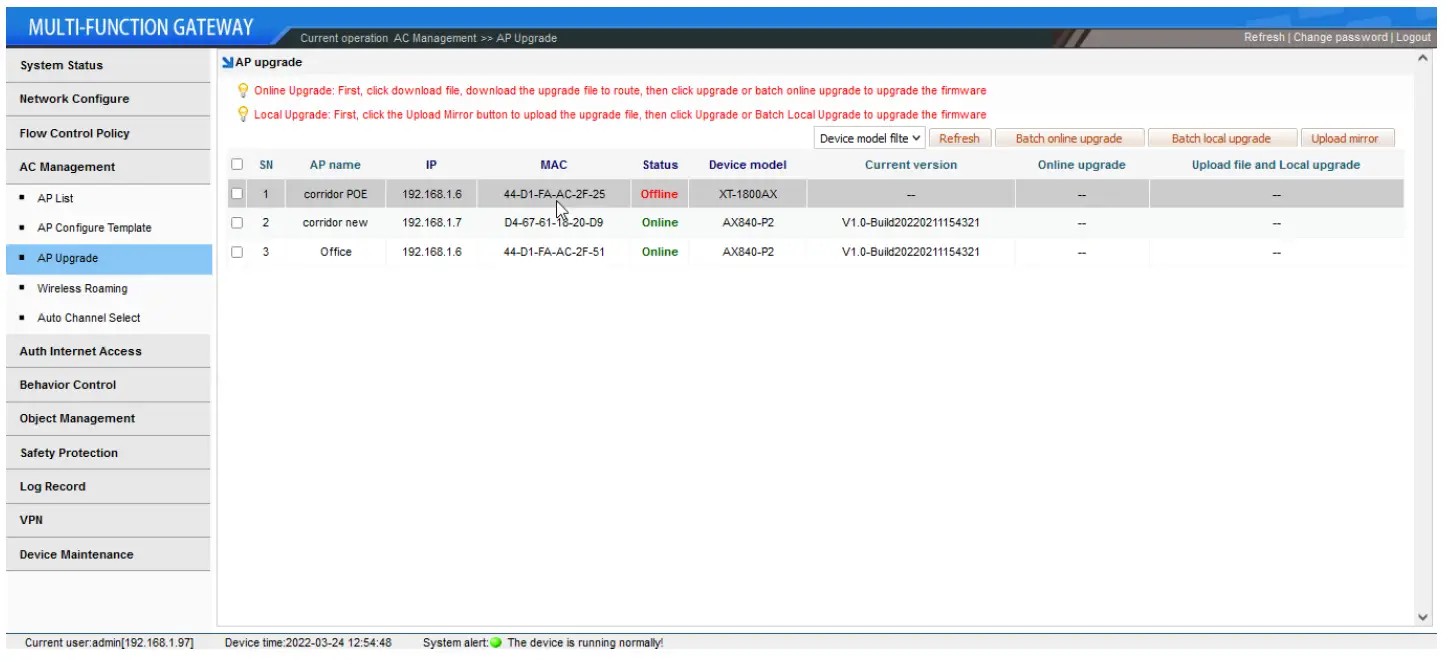This screenshot has width=1446, height=661.
Task: Click the Refresh link in top bar
Action: 1264,37
